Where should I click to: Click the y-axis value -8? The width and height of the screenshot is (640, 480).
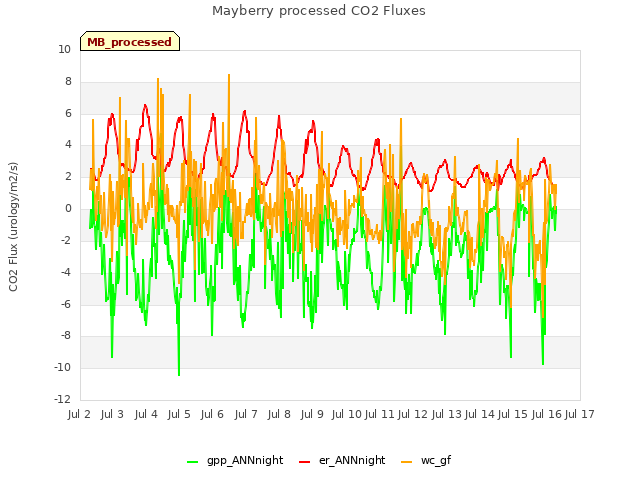click(66, 336)
